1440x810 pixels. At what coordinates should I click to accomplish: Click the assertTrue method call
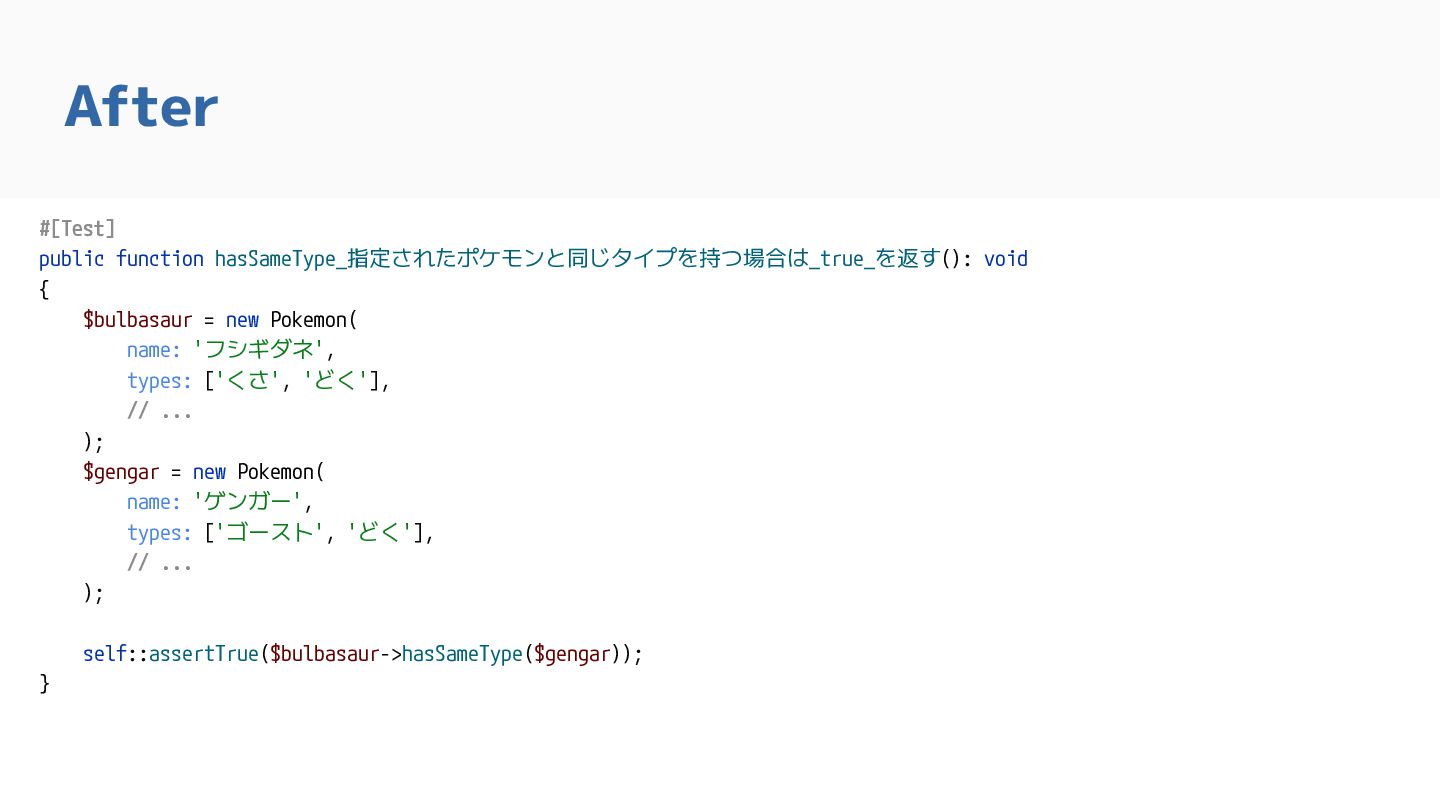[x=204, y=654]
